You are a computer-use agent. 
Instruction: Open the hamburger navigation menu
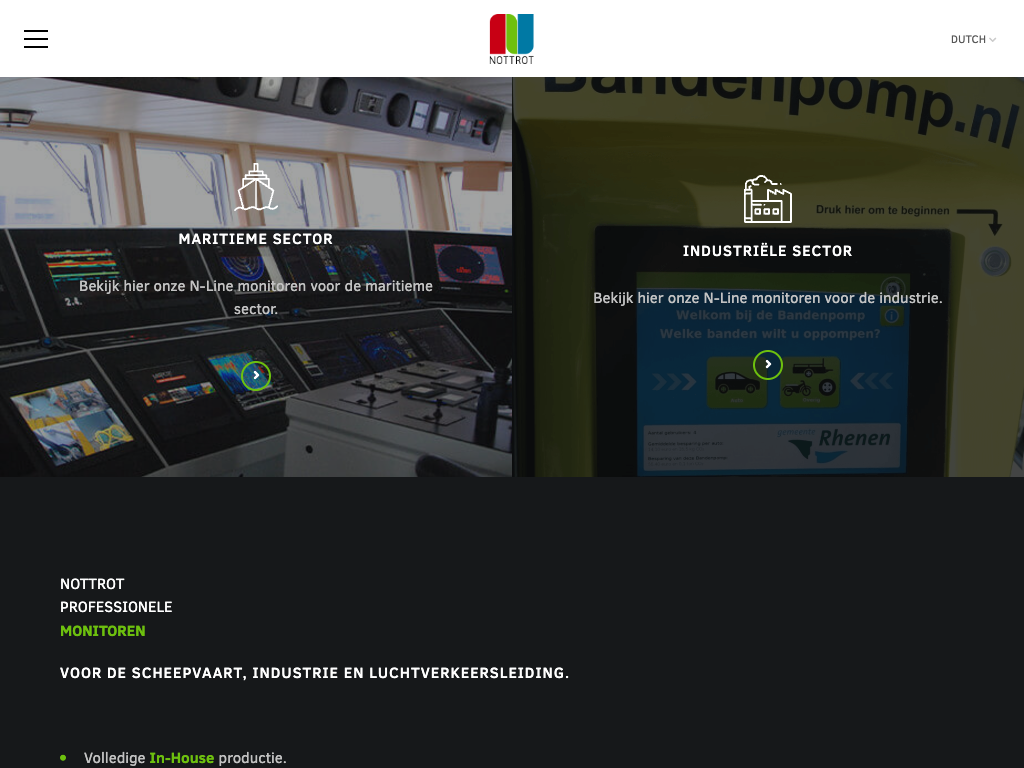36,39
